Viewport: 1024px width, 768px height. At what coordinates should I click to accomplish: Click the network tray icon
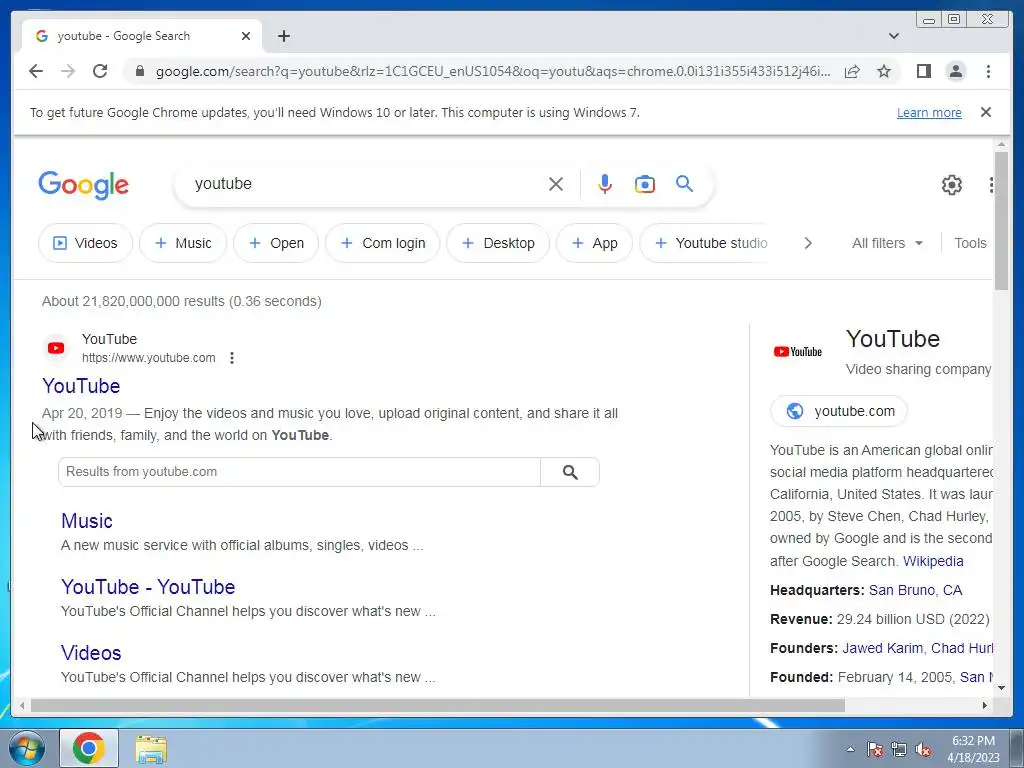pos(899,749)
